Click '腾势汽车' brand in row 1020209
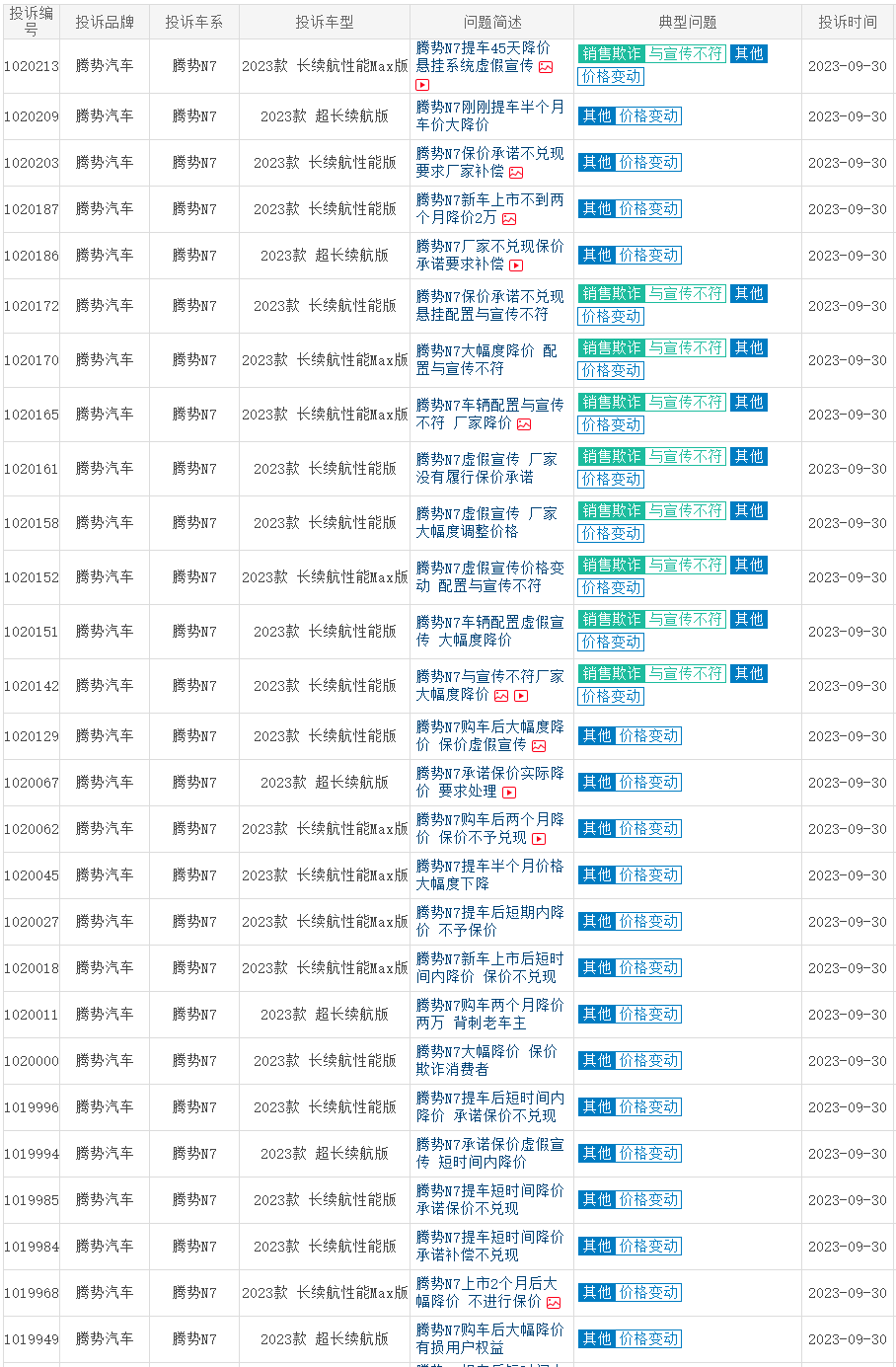The width and height of the screenshot is (896, 1367). click(105, 116)
